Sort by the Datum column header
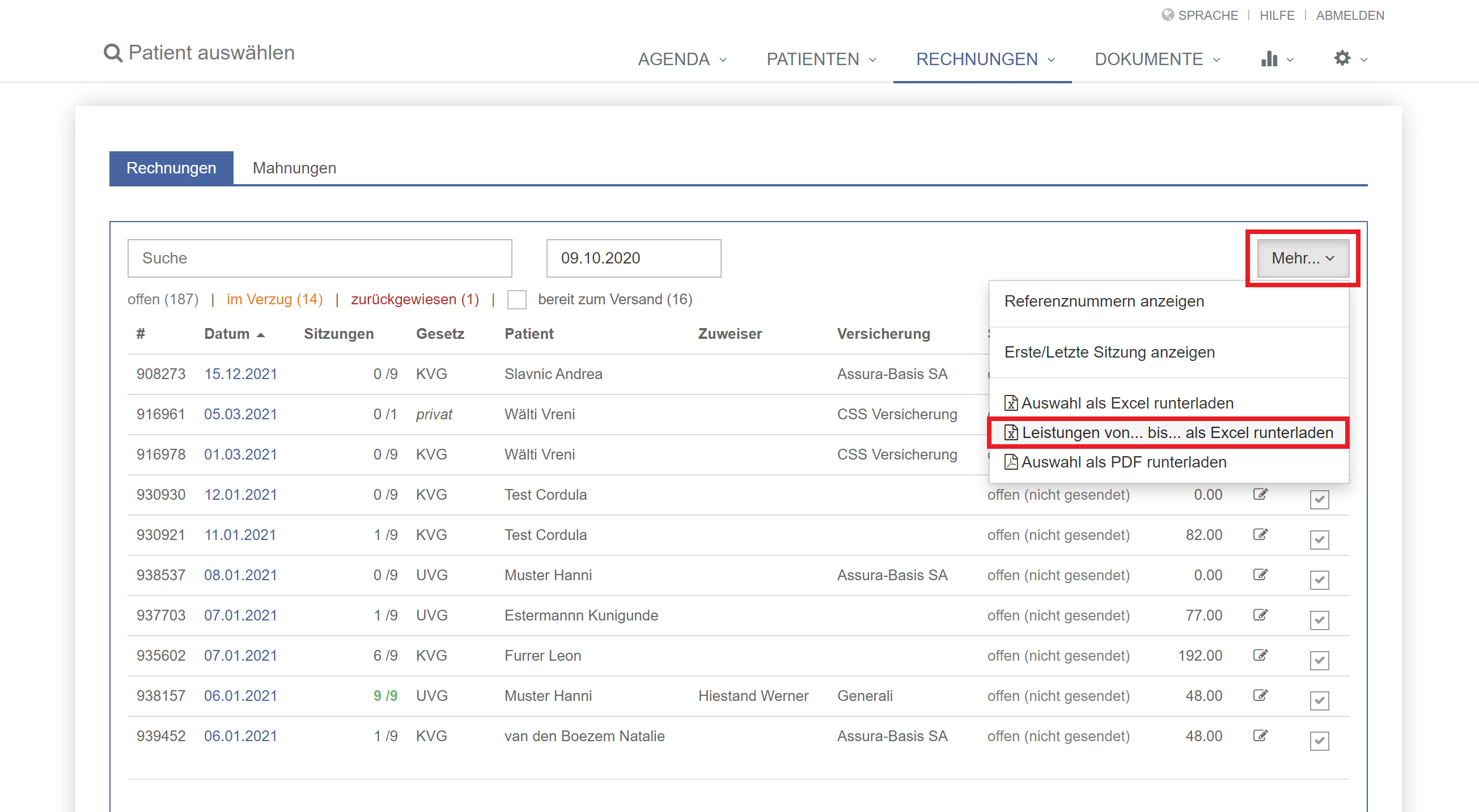 (x=227, y=333)
